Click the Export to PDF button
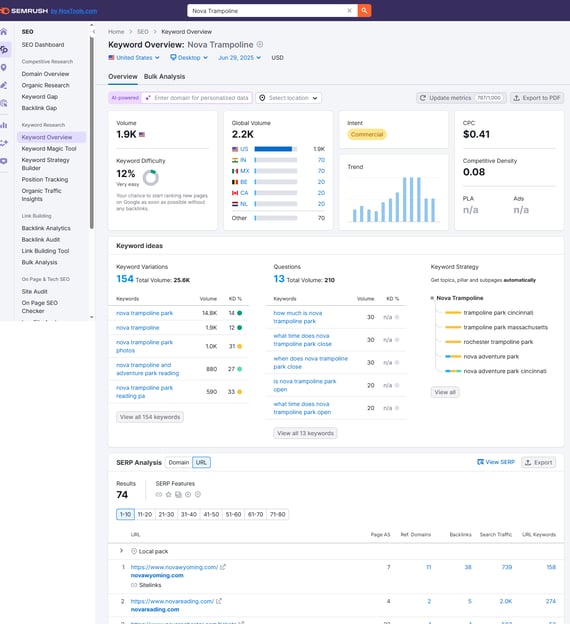 (x=537, y=98)
